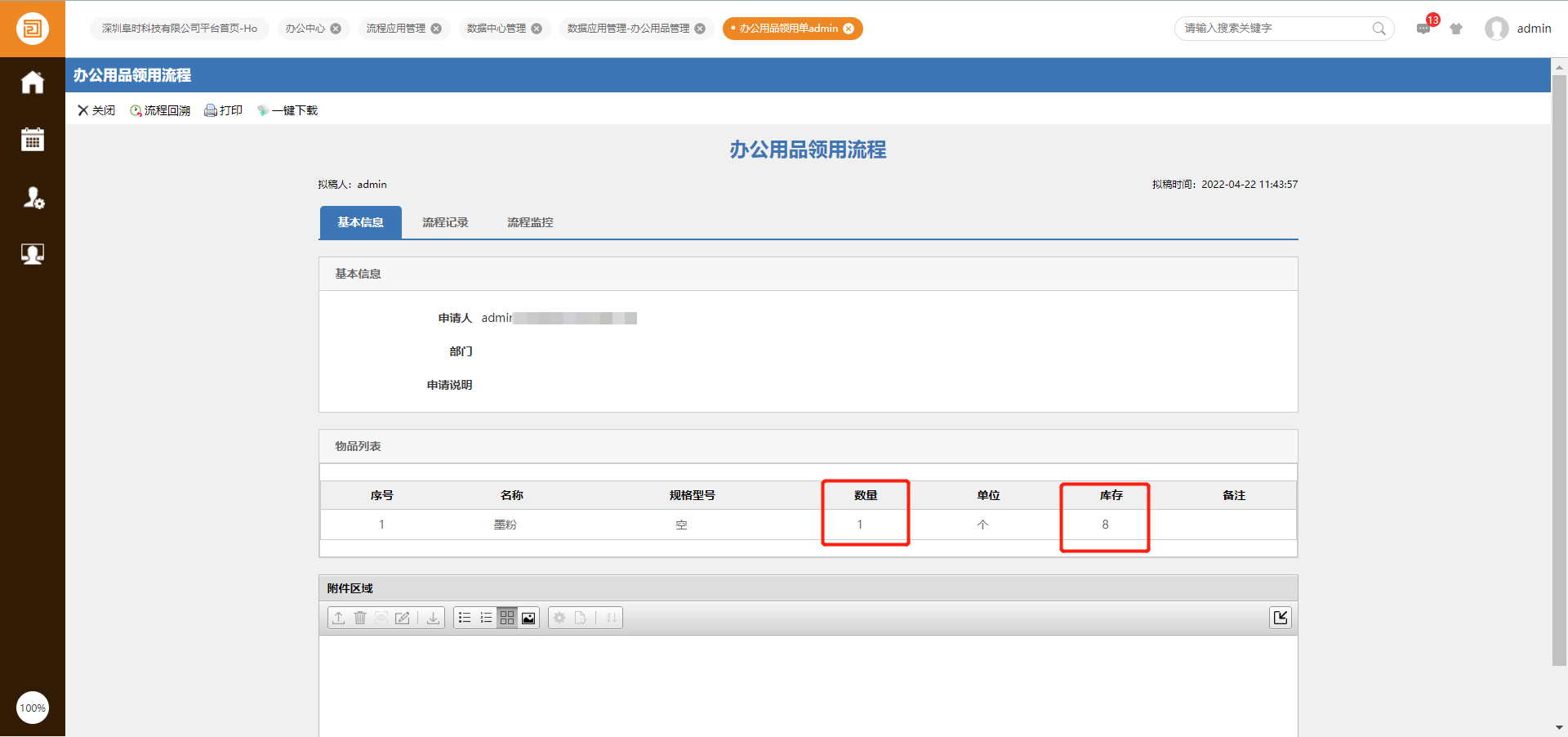
Task: Click the 墨粉 item name cell
Action: [x=506, y=525]
